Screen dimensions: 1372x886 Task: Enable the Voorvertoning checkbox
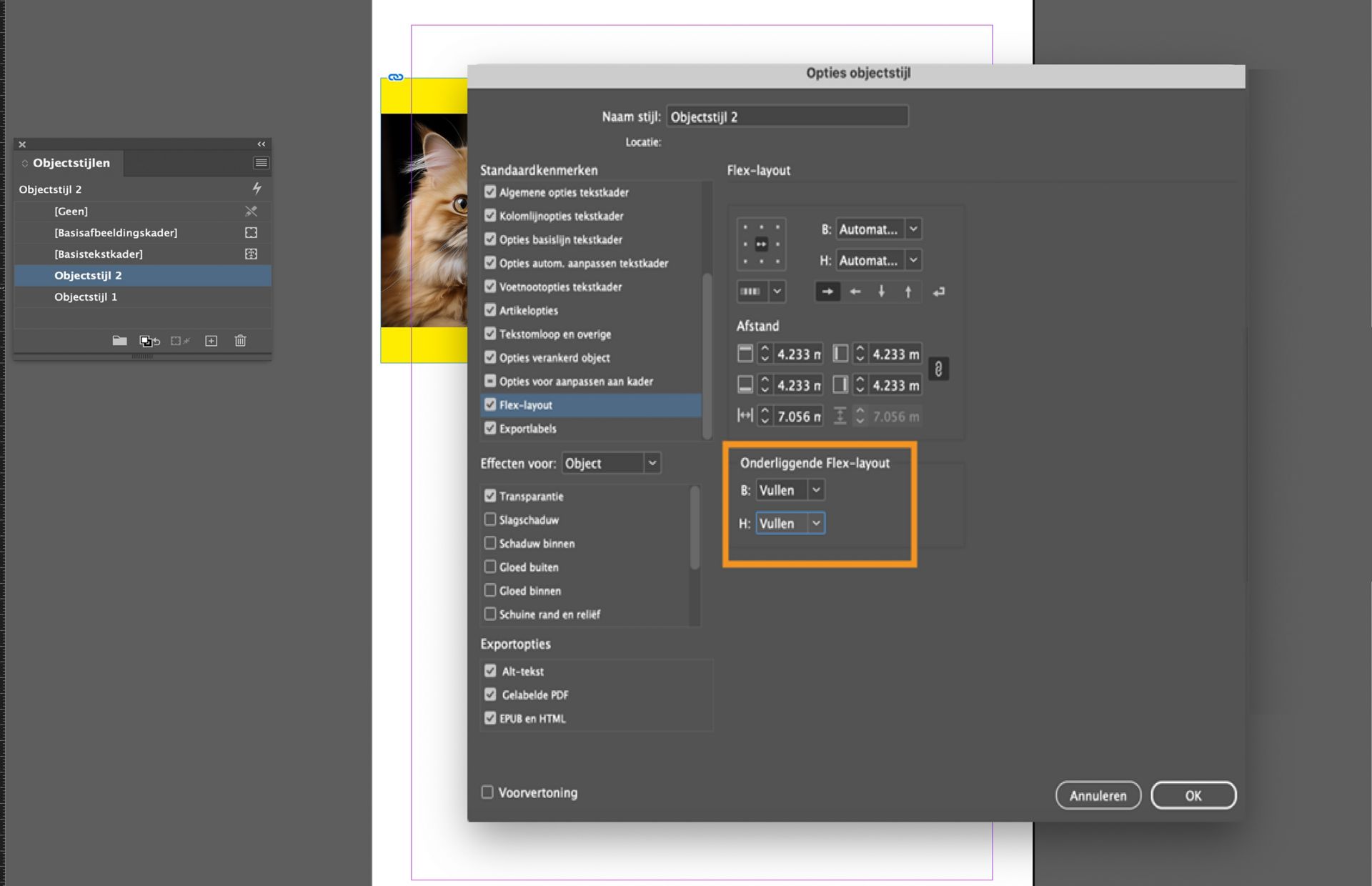[487, 792]
